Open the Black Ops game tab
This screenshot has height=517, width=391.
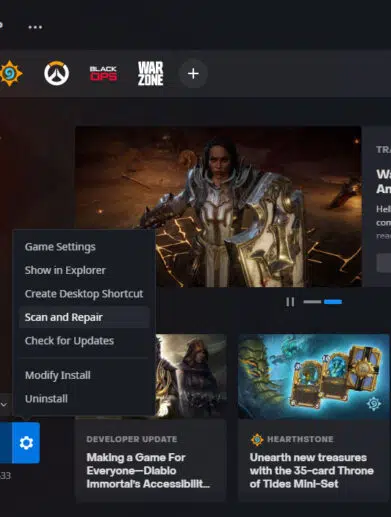coord(103,73)
